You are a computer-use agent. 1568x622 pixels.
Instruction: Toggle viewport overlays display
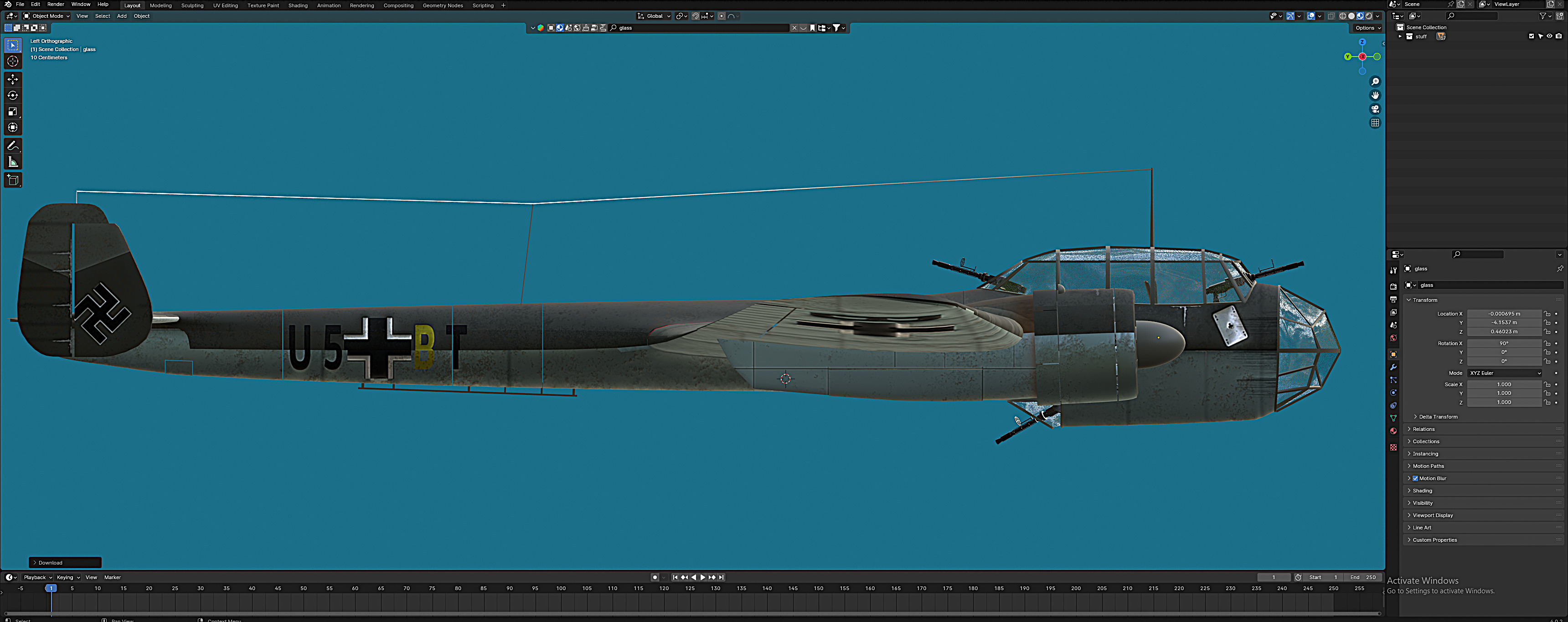pos(1310,16)
